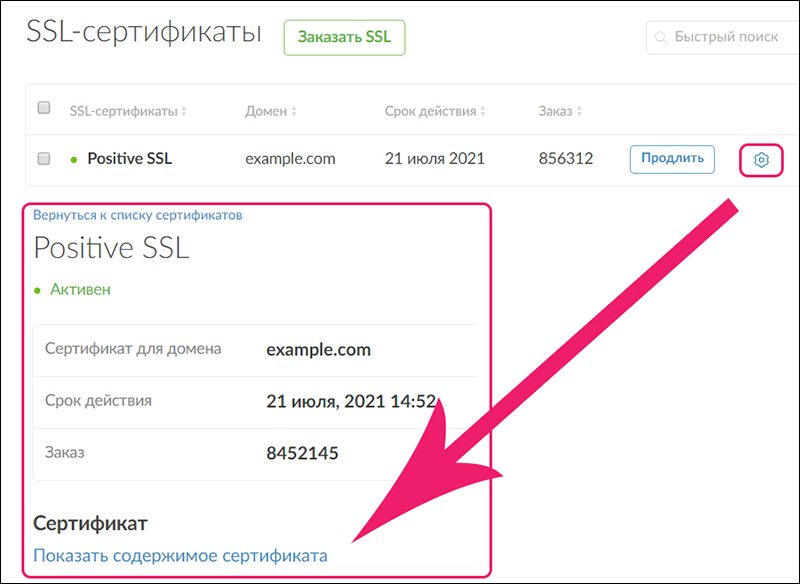This screenshot has width=800, height=584.
Task: Click the 21 июля 2021 expiry date cell
Action: pos(434,158)
